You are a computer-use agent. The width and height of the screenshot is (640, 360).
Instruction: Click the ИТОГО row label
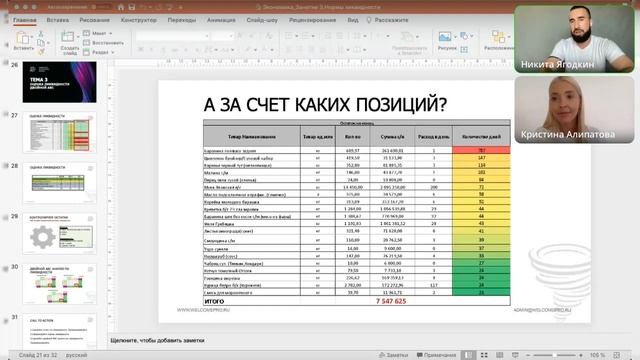[214, 301]
